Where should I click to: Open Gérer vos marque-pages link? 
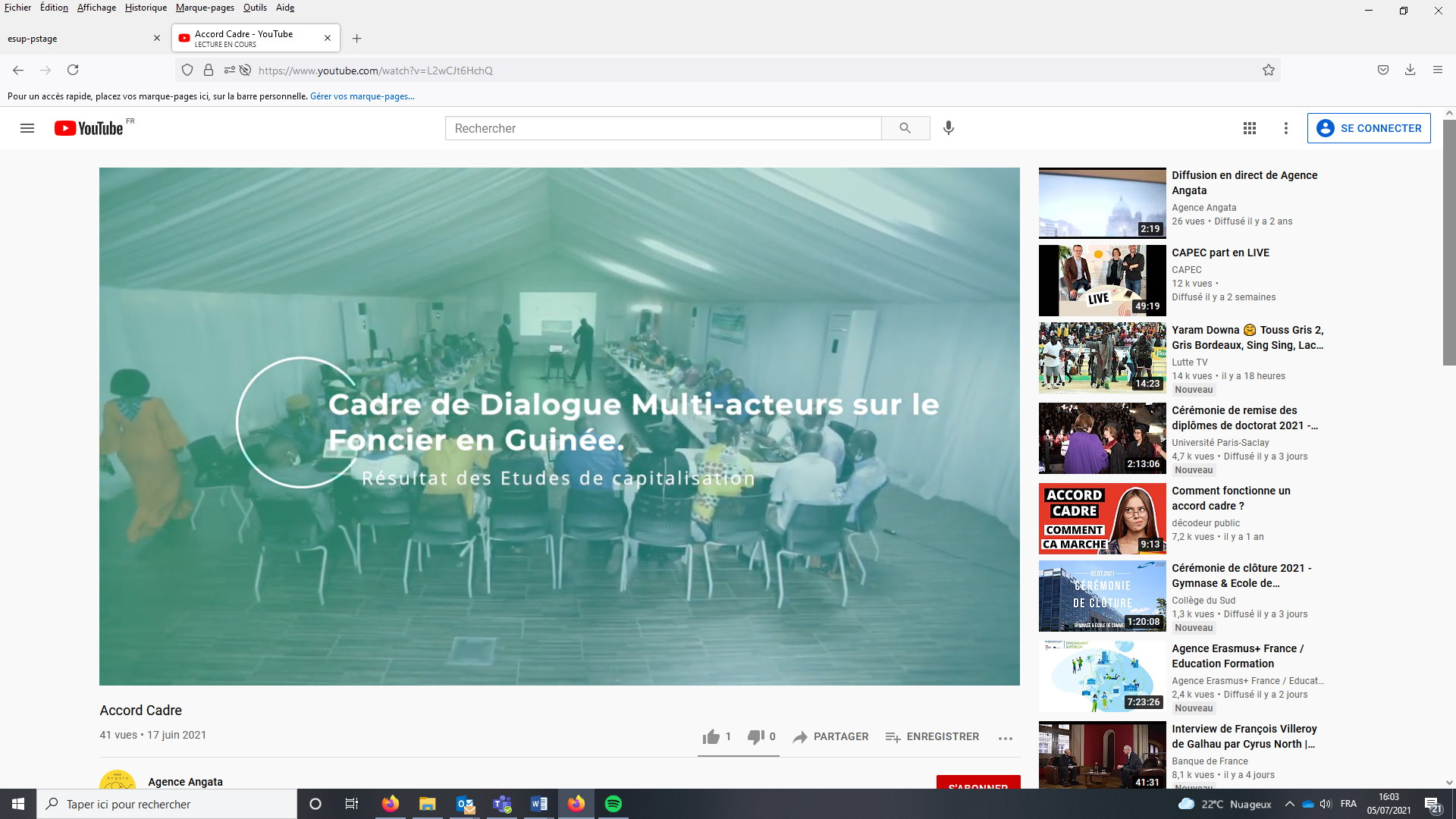362,96
